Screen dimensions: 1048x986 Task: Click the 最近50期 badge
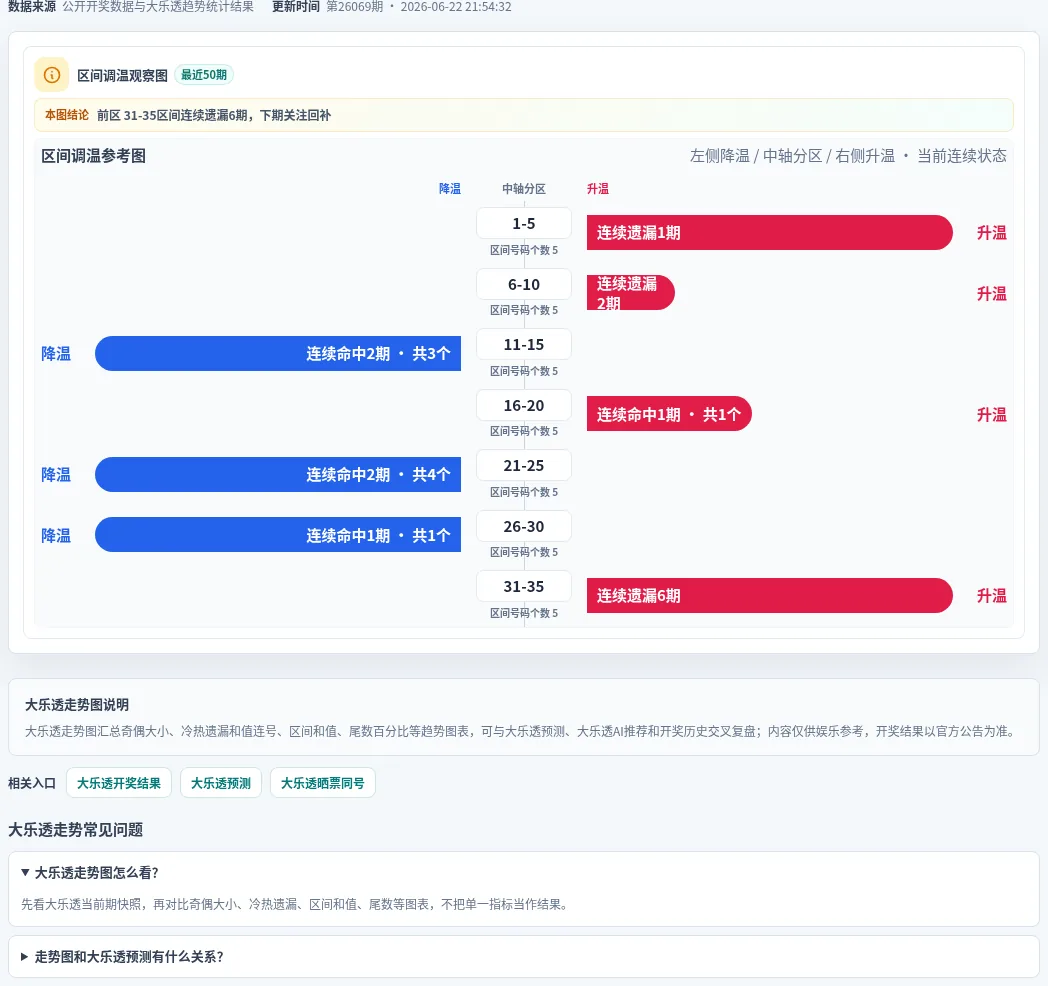[x=204, y=75]
